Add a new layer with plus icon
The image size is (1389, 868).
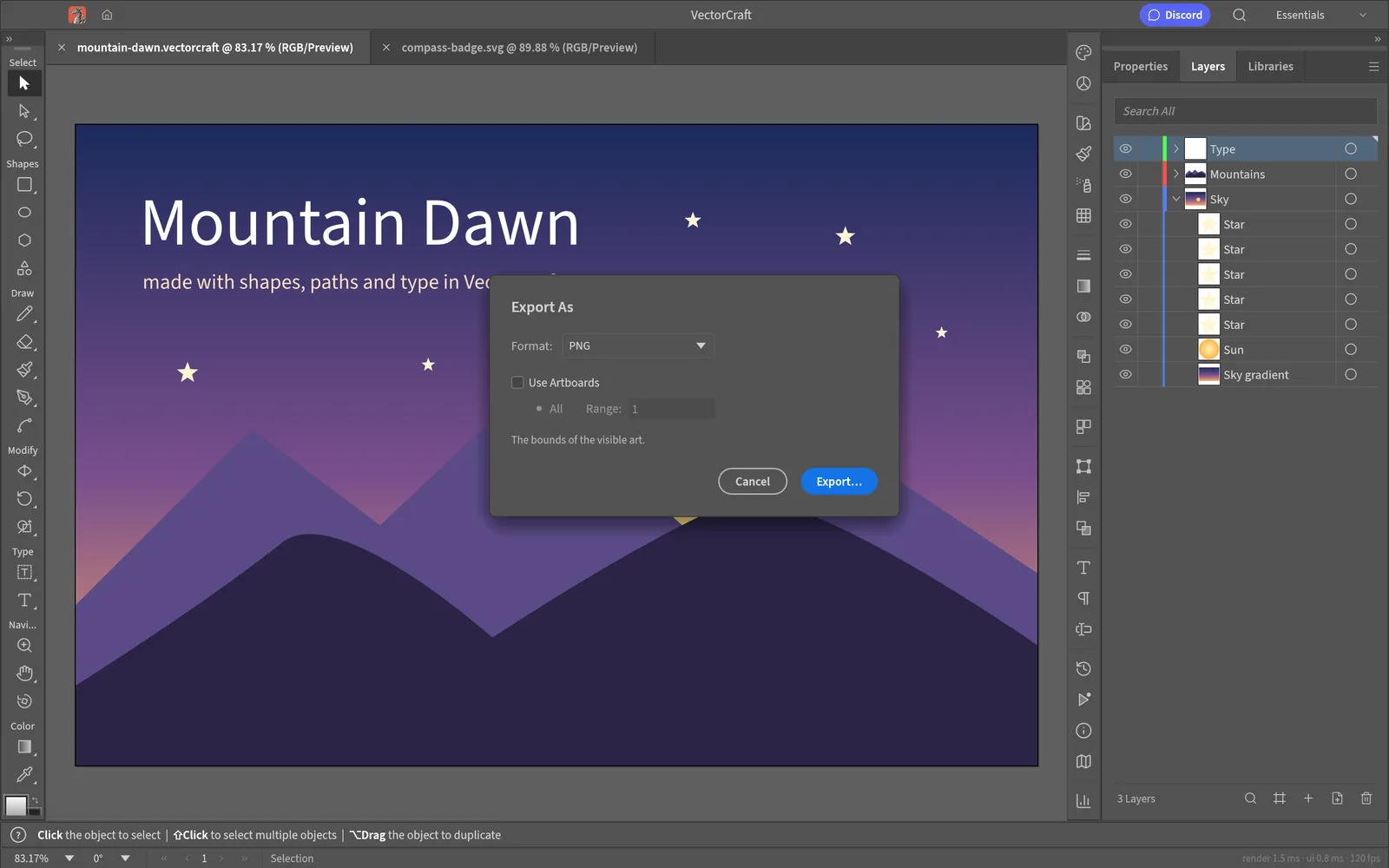click(x=1308, y=799)
